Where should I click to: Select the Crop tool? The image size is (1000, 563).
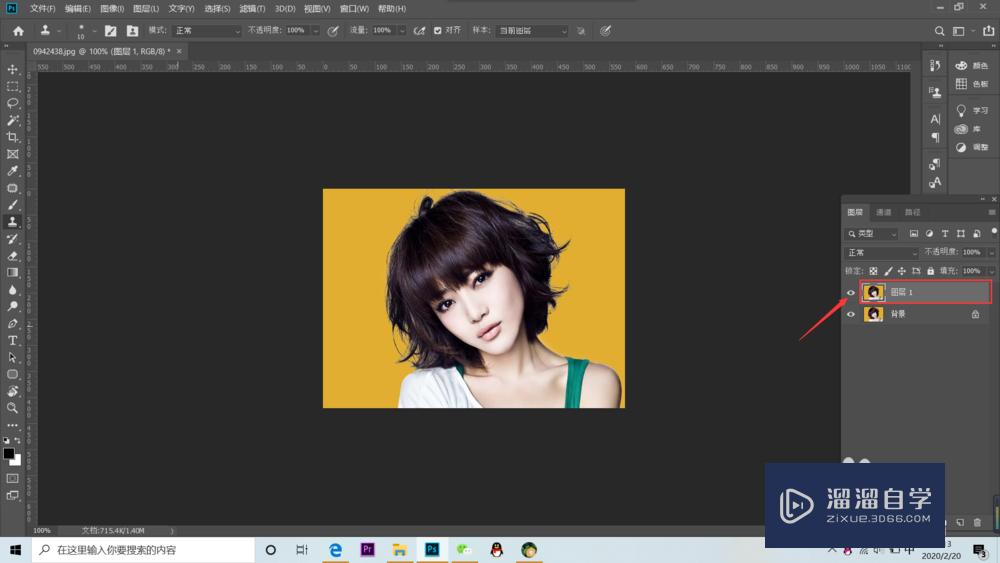13,137
